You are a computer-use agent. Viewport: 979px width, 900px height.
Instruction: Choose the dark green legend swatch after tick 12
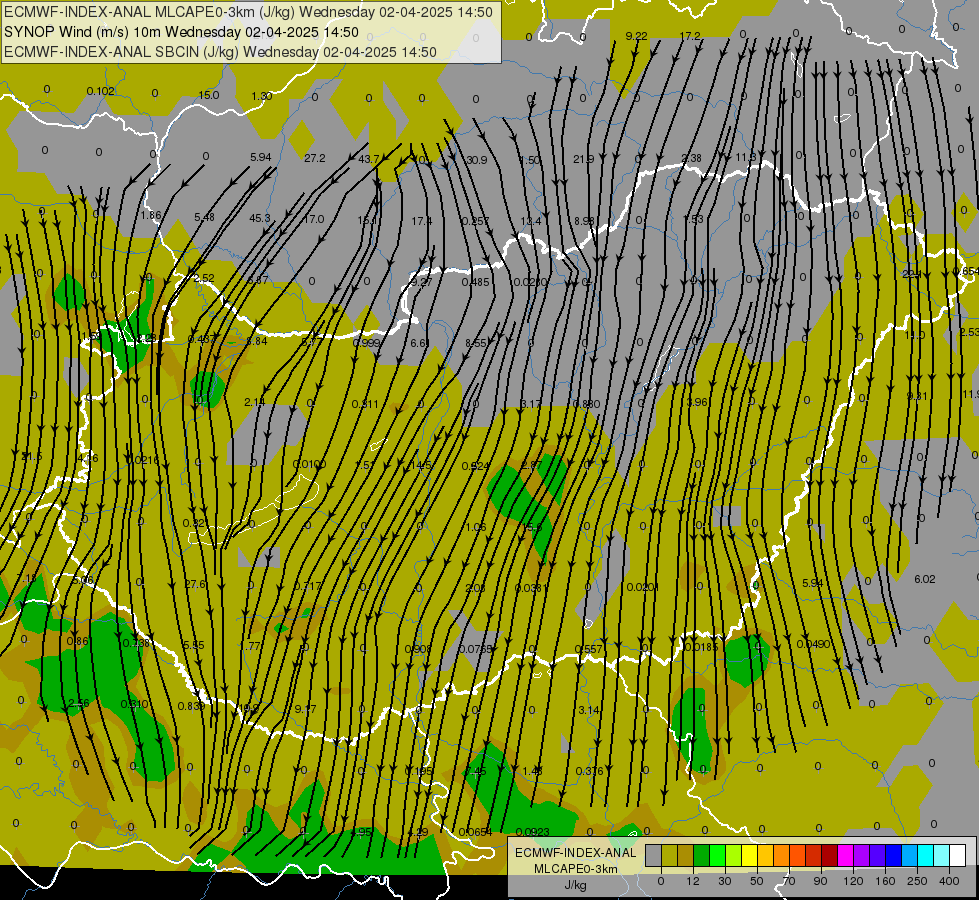[x=702, y=856]
